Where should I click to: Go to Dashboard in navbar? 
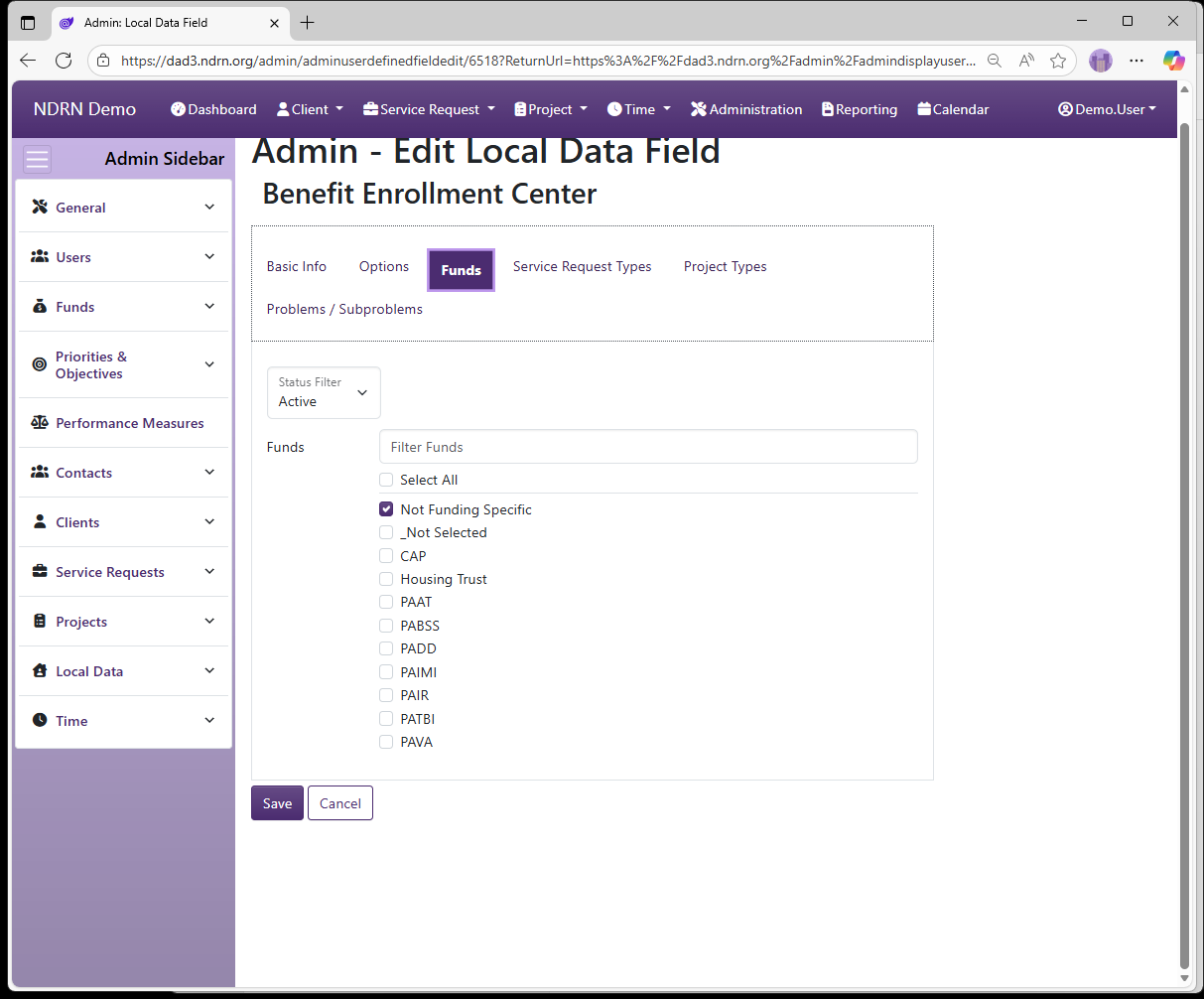pos(213,109)
